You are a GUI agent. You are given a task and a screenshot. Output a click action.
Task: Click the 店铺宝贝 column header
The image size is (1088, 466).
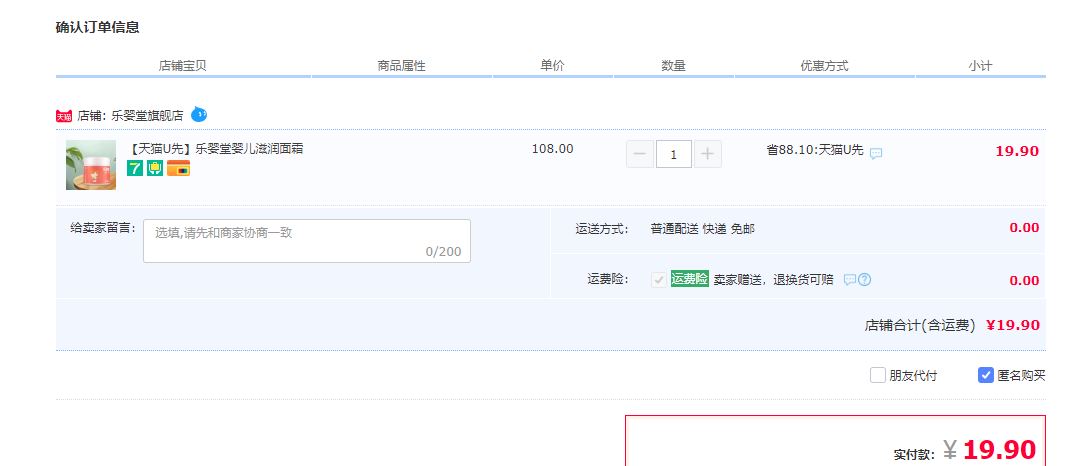(x=182, y=66)
